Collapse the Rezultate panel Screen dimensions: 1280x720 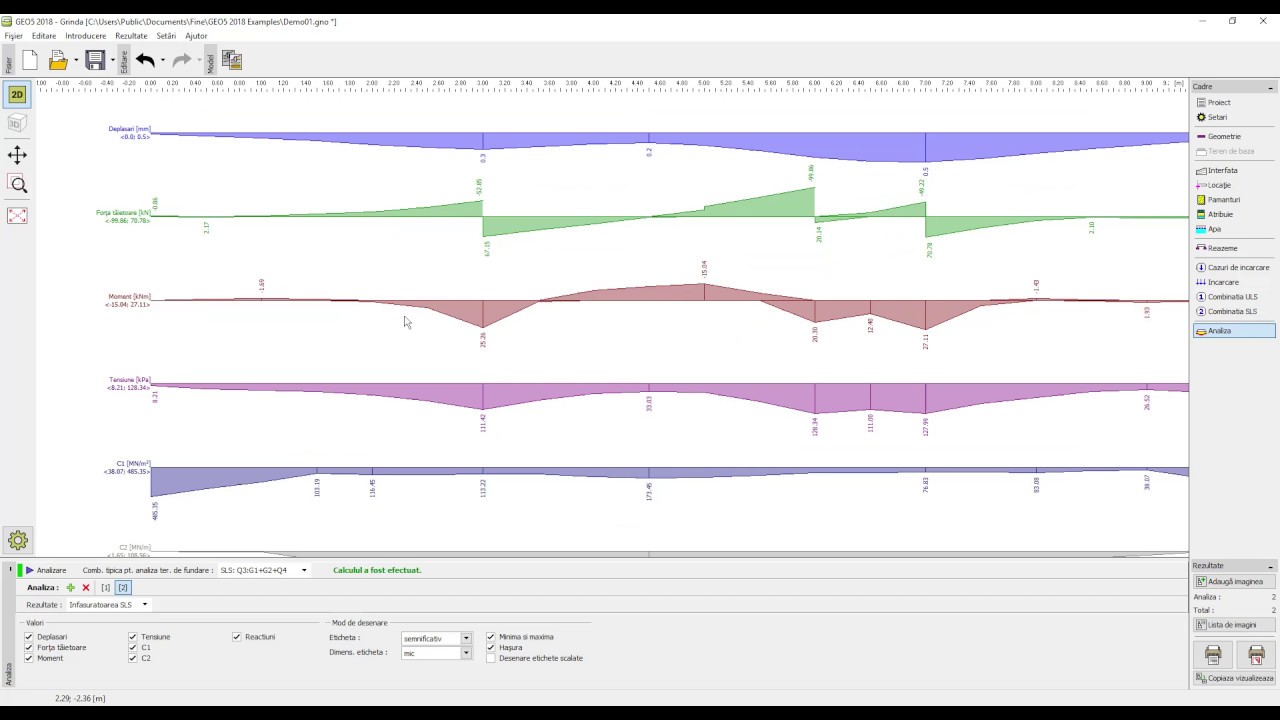[1270, 566]
